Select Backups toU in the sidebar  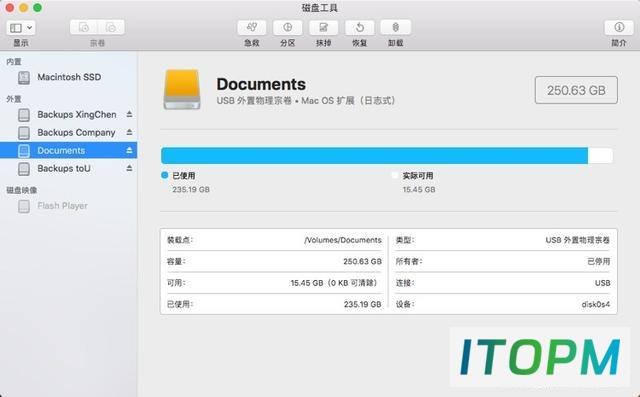pos(69,168)
